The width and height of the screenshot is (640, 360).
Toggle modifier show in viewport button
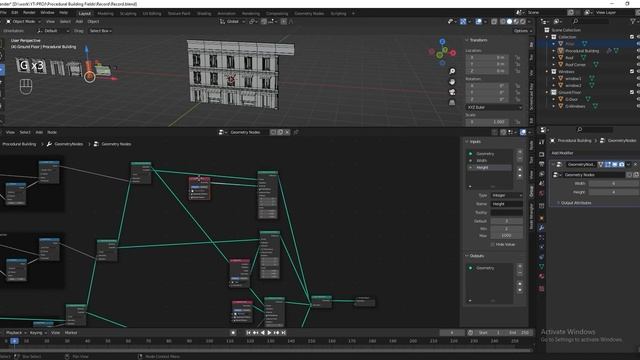click(615, 164)
